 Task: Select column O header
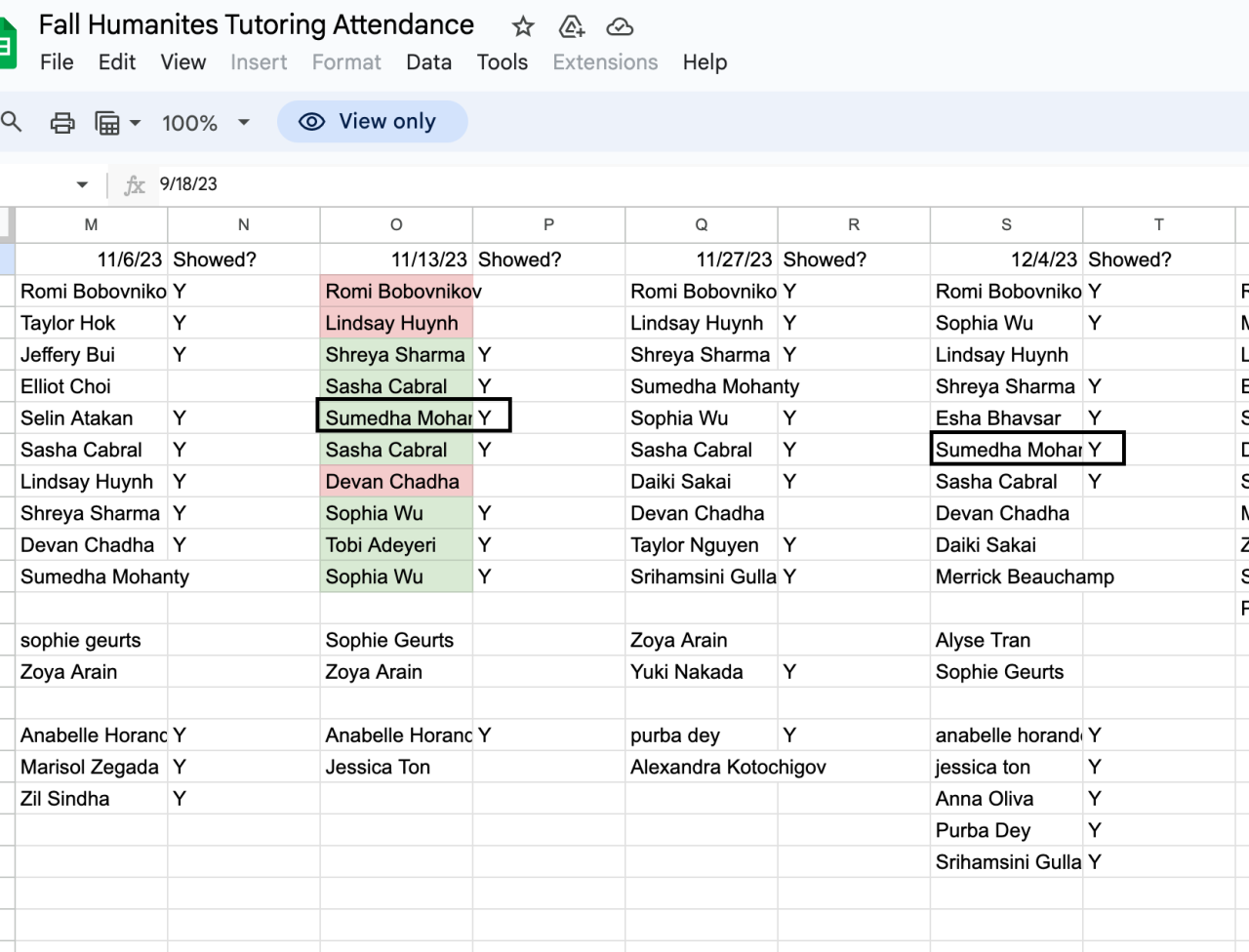(396, 224)
